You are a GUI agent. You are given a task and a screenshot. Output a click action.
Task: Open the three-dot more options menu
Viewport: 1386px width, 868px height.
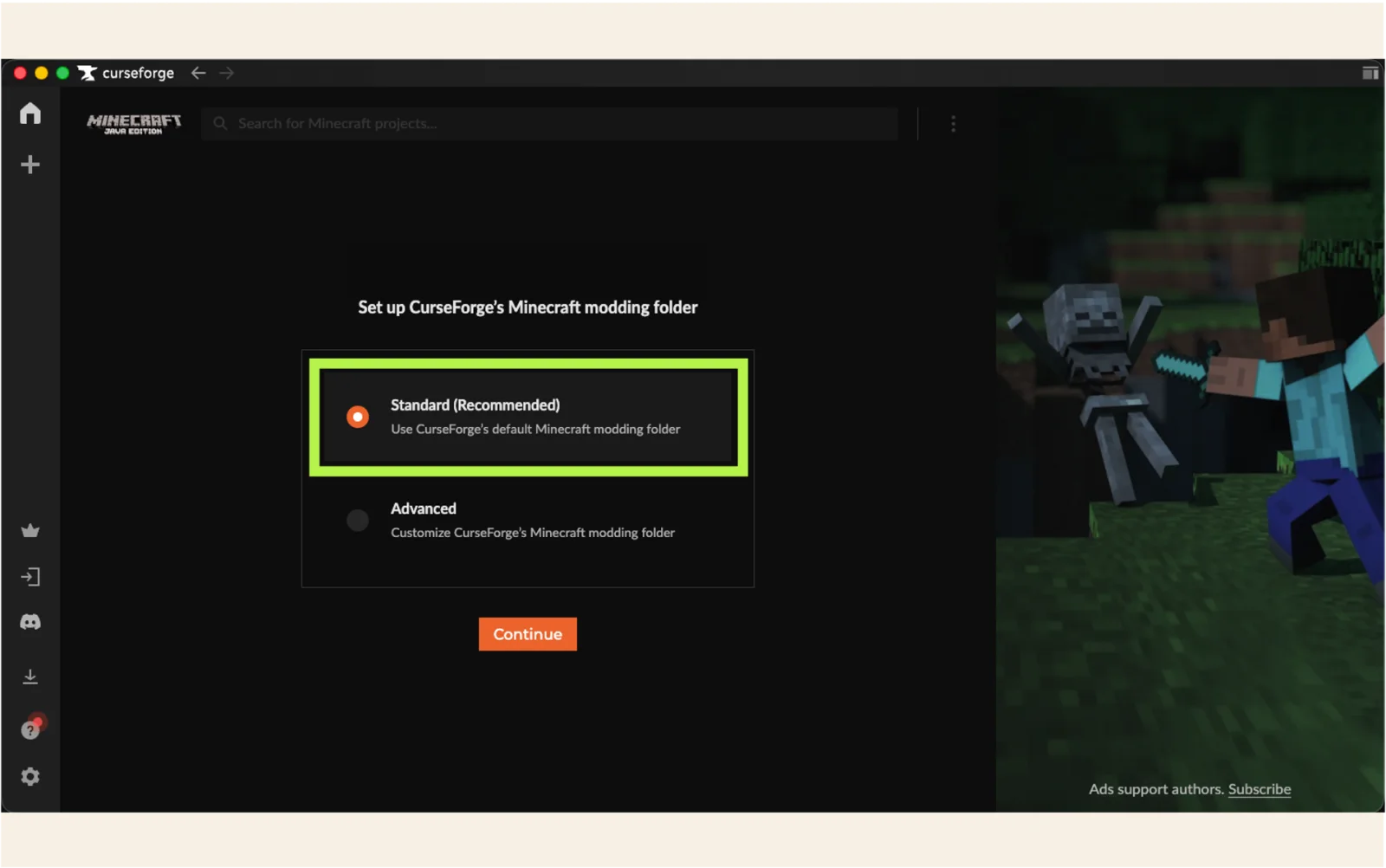(953, 124)
